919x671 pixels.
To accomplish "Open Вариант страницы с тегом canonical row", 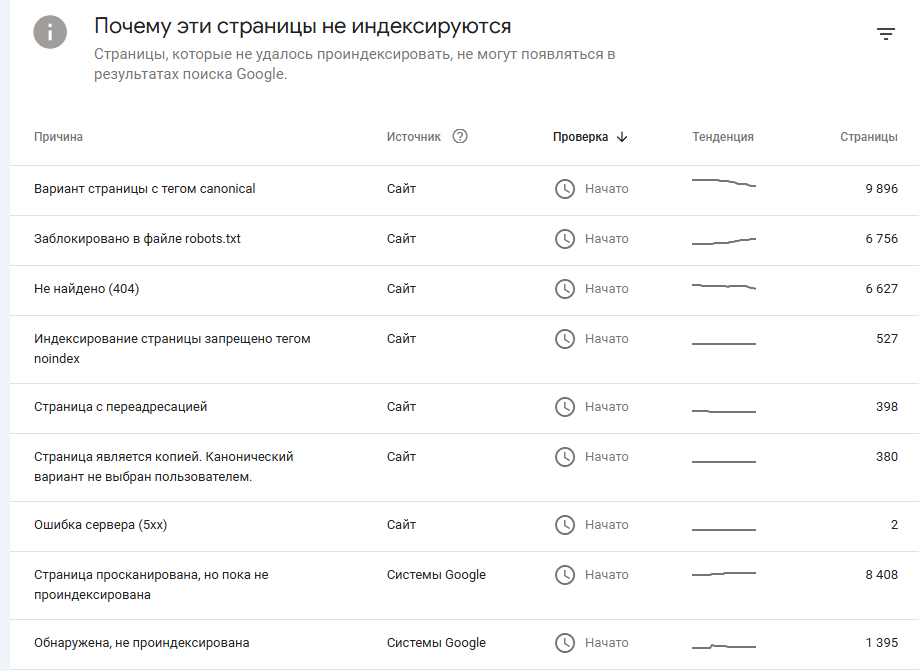I will pyautogui.click(x=464, y=190).
